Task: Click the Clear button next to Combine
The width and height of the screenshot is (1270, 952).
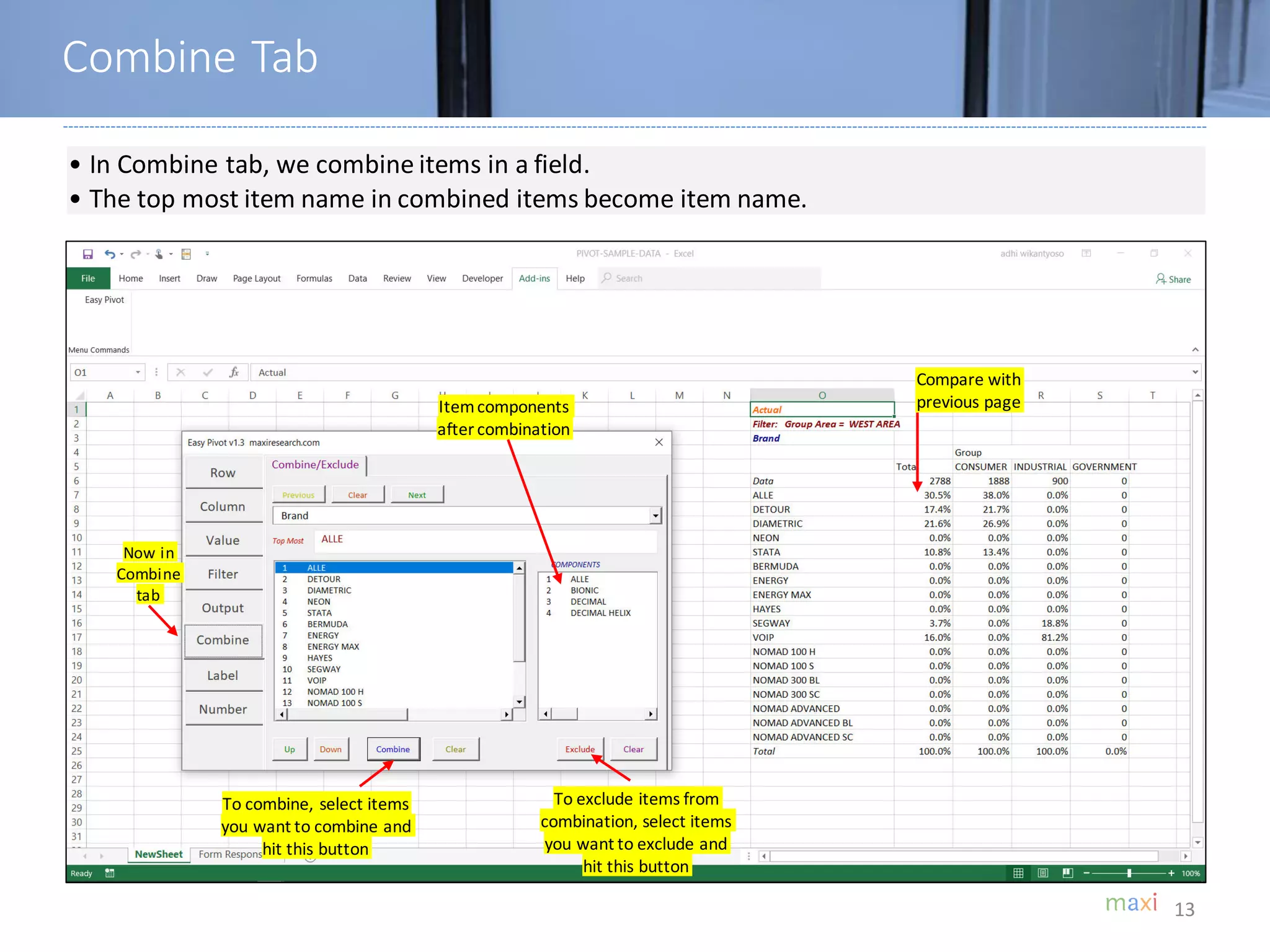Action: pos(455,749)
